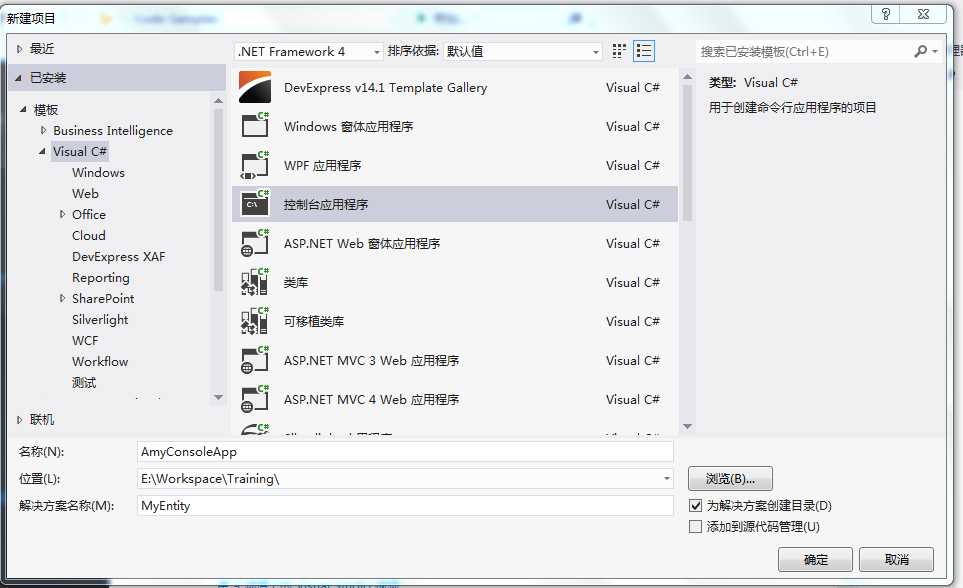Collapse the Visual C# tree node
The image size is (963, 588).
tap(42, 151)
